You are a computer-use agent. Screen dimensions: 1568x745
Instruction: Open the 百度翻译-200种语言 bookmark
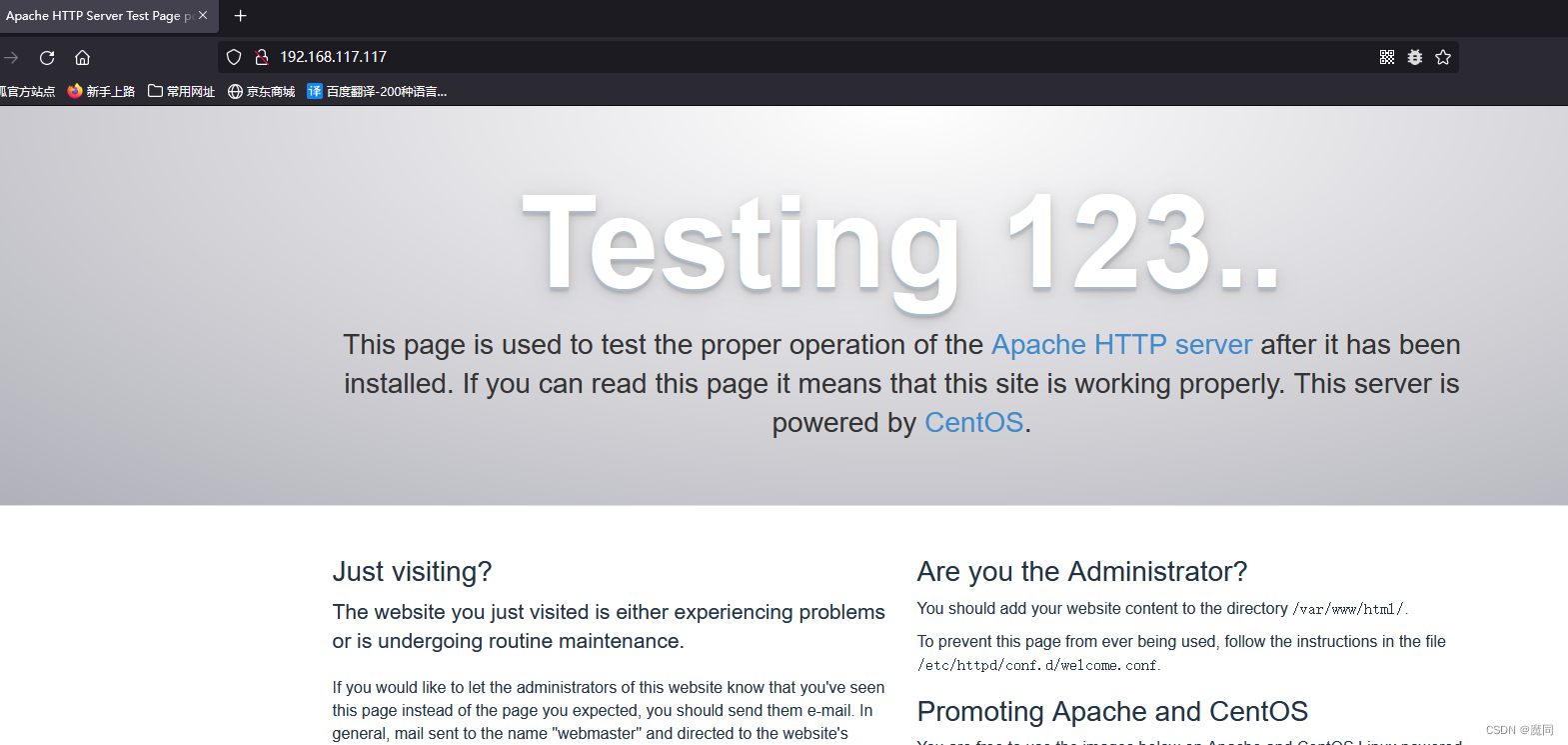pyautogui.click(x=377, y=91)
